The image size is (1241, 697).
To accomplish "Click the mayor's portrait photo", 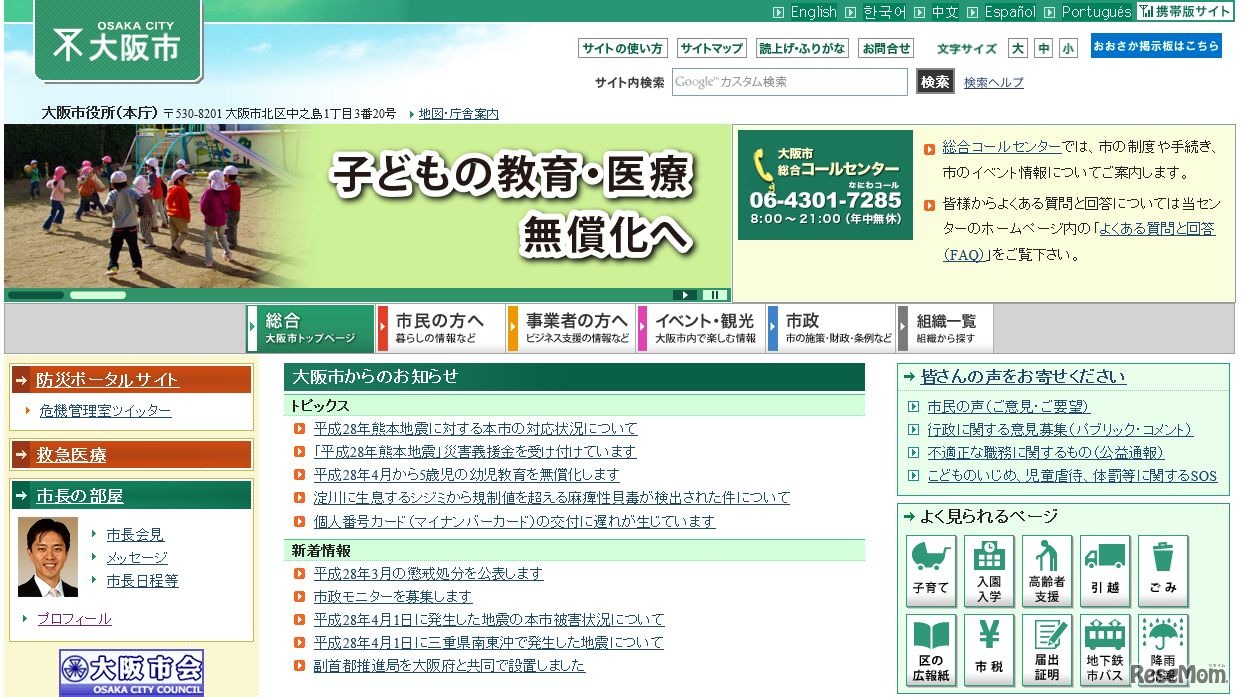I will coord(48,557).
